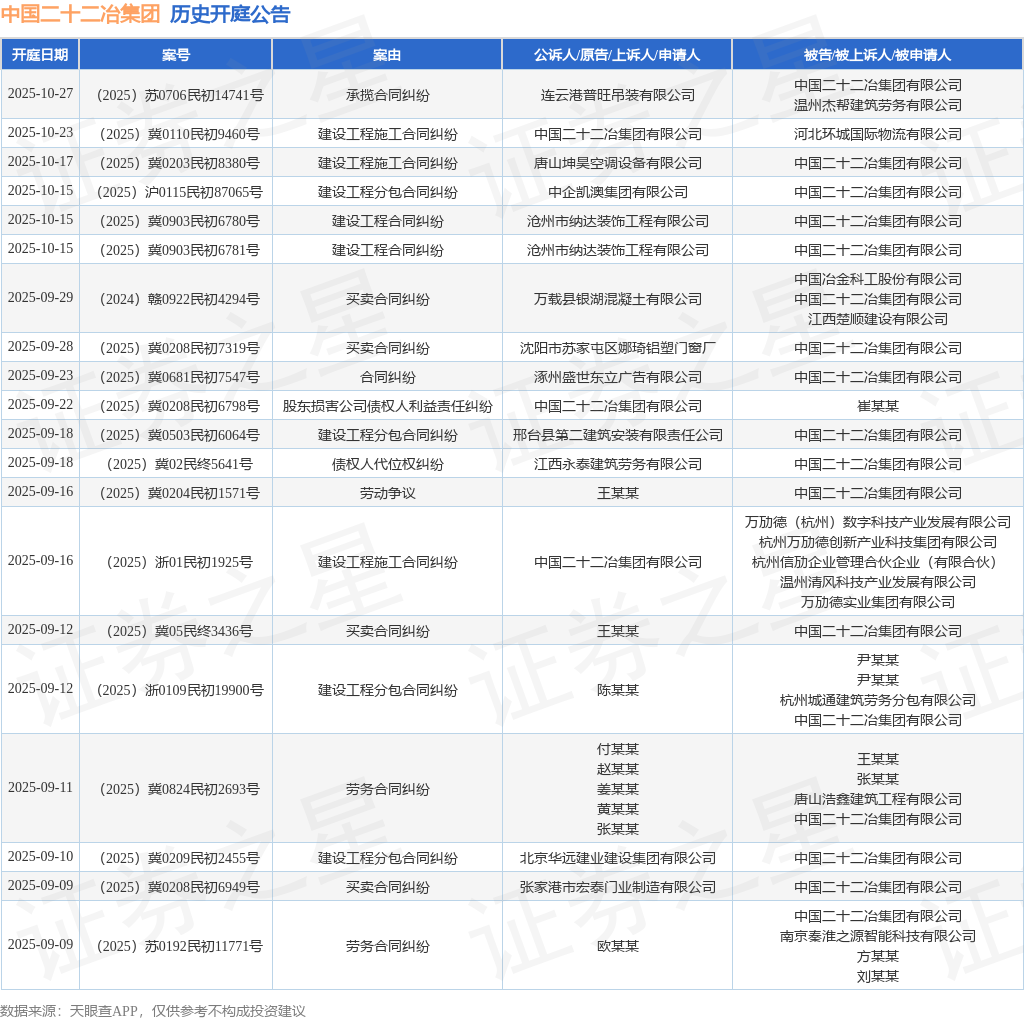Click 唐山浩鑫建筑工程有限公司

pos(878,799)
